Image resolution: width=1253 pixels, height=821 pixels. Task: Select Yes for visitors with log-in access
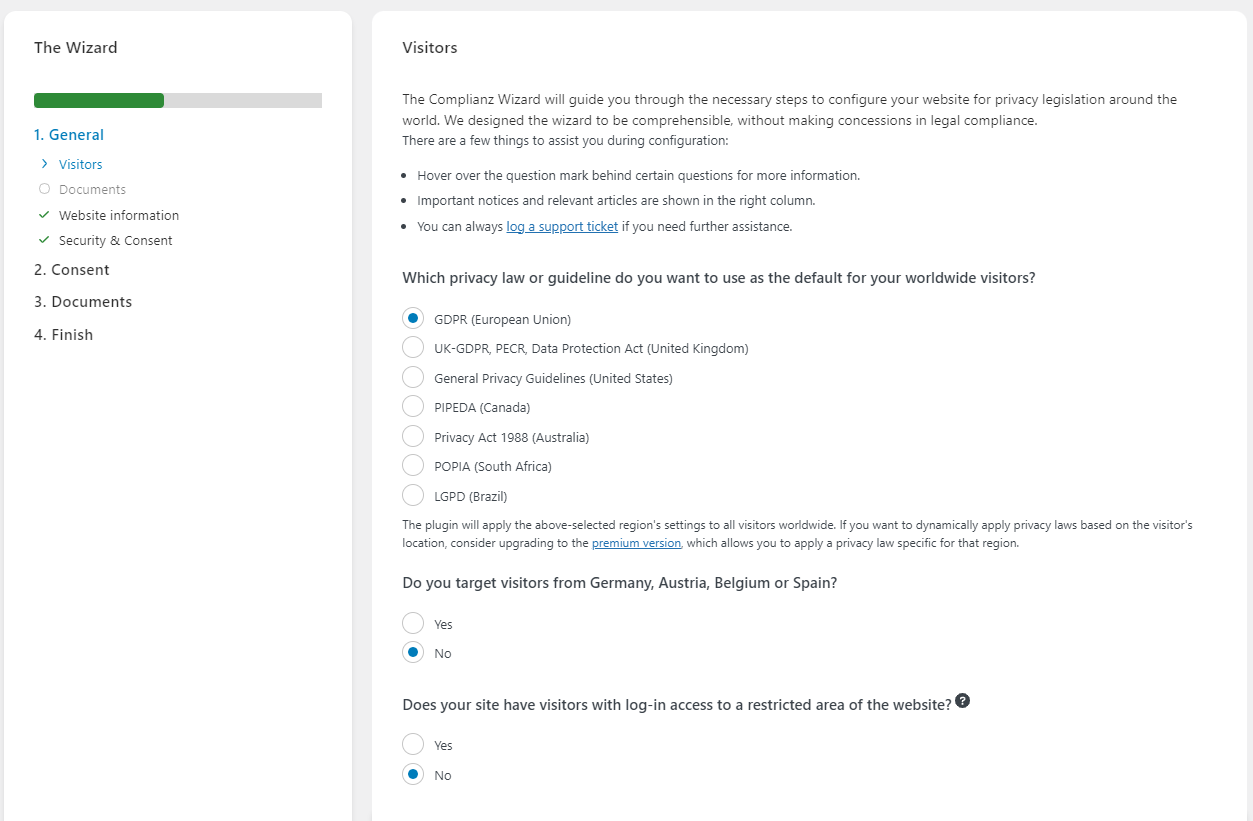[x=413, y=745]
